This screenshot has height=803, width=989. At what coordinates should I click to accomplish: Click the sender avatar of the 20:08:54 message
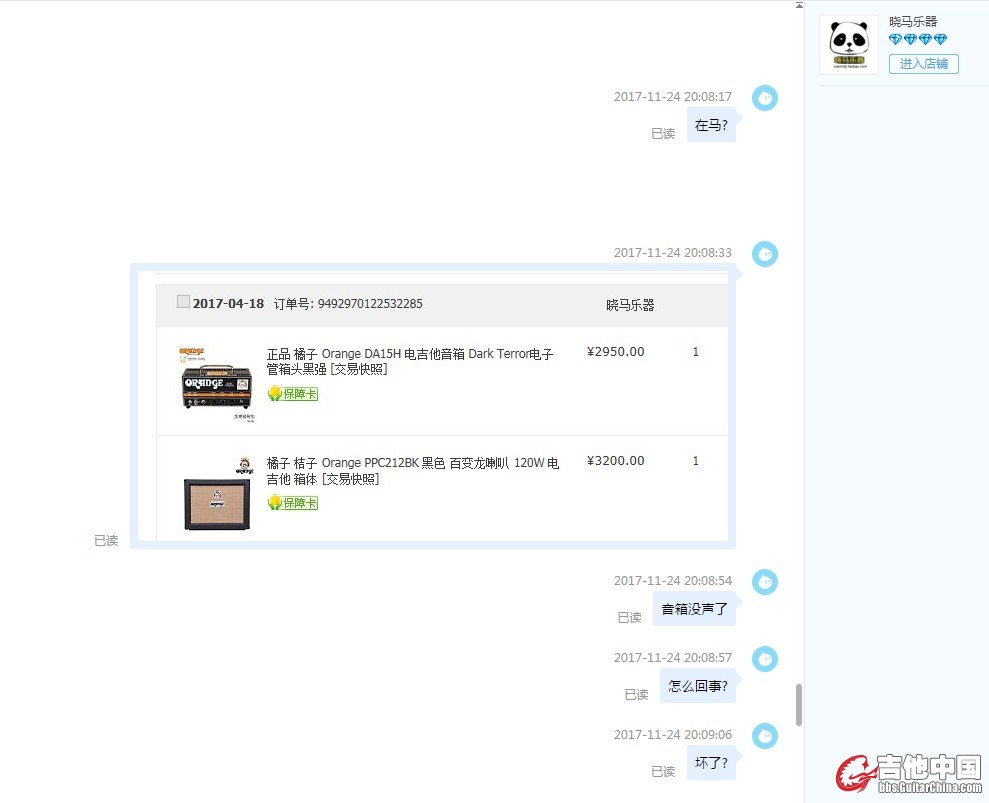pyautogui.click(x=764, y=582)
